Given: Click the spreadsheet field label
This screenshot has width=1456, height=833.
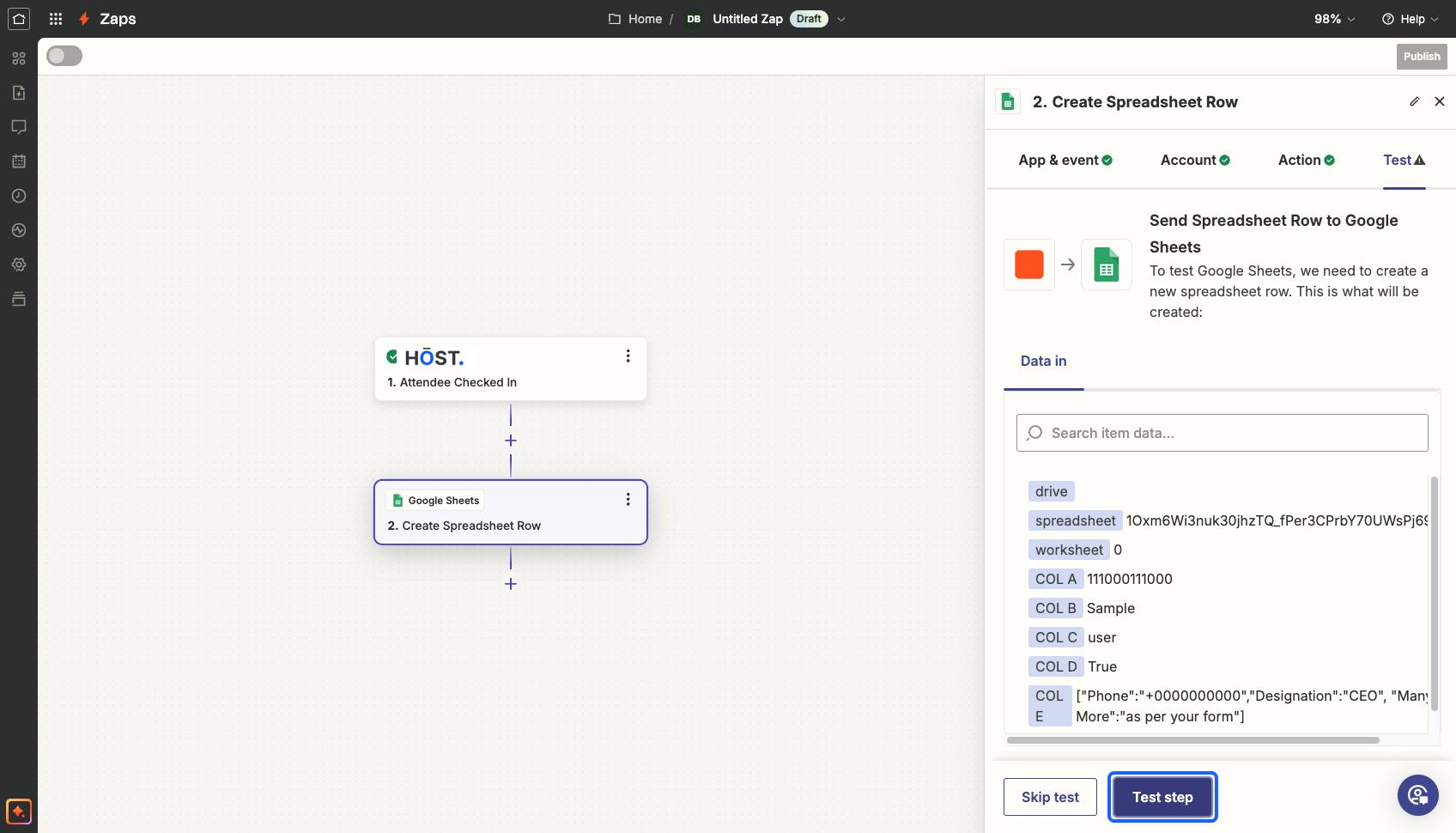Looking at the screenshot, I should coord(1076,520).
